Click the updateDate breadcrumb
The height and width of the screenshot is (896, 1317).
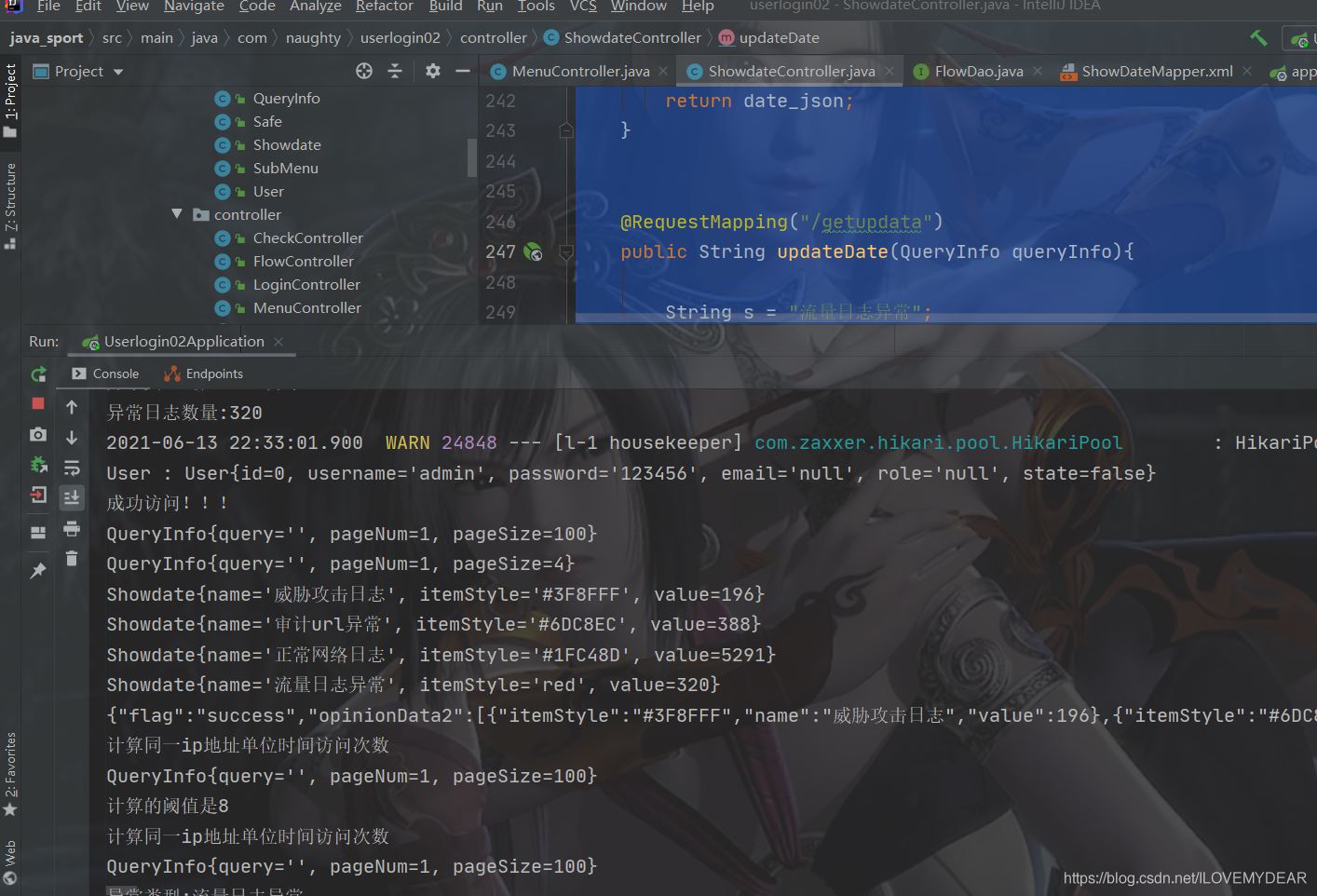click(x=778, y=38)
